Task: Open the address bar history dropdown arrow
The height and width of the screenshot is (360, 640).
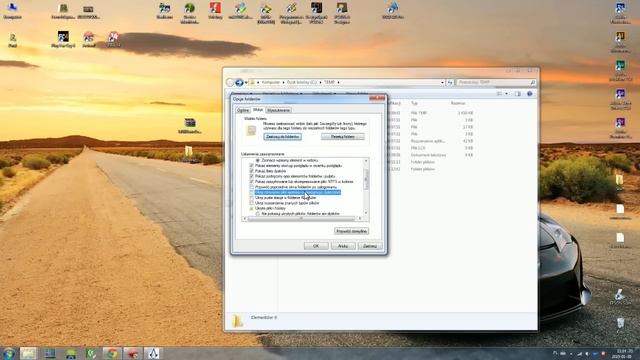Action: click(x=442, y=82)
